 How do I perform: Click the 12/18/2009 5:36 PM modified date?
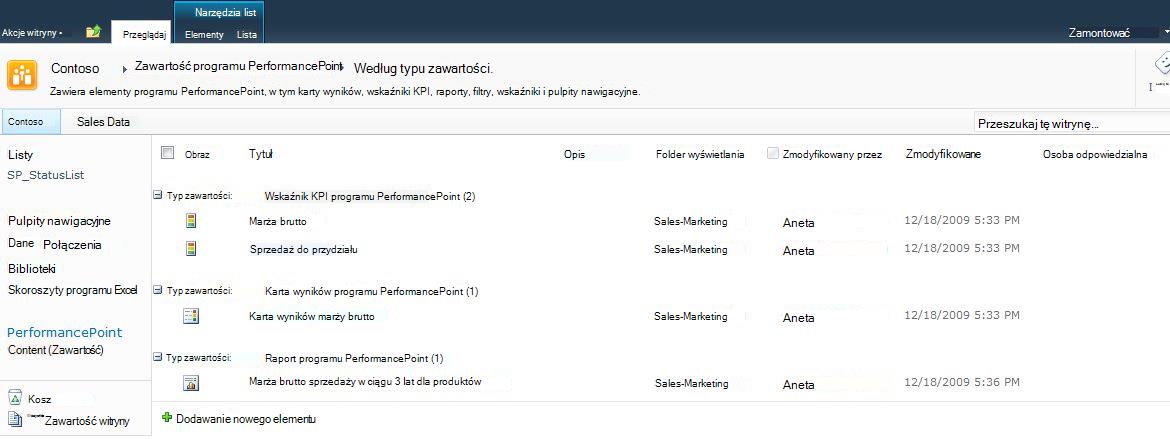click(x=962, y=382)
